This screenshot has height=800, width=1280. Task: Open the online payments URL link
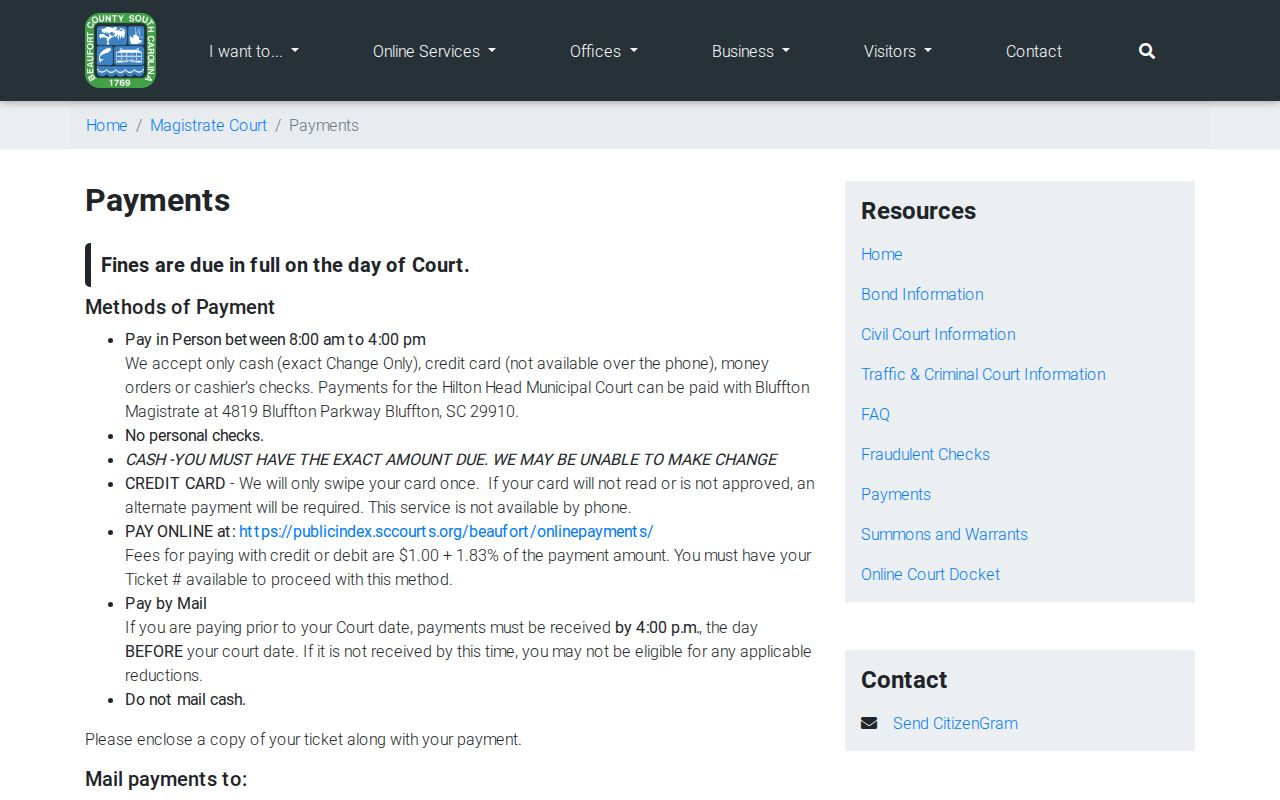pyautogui.click(x=446, y=531)
